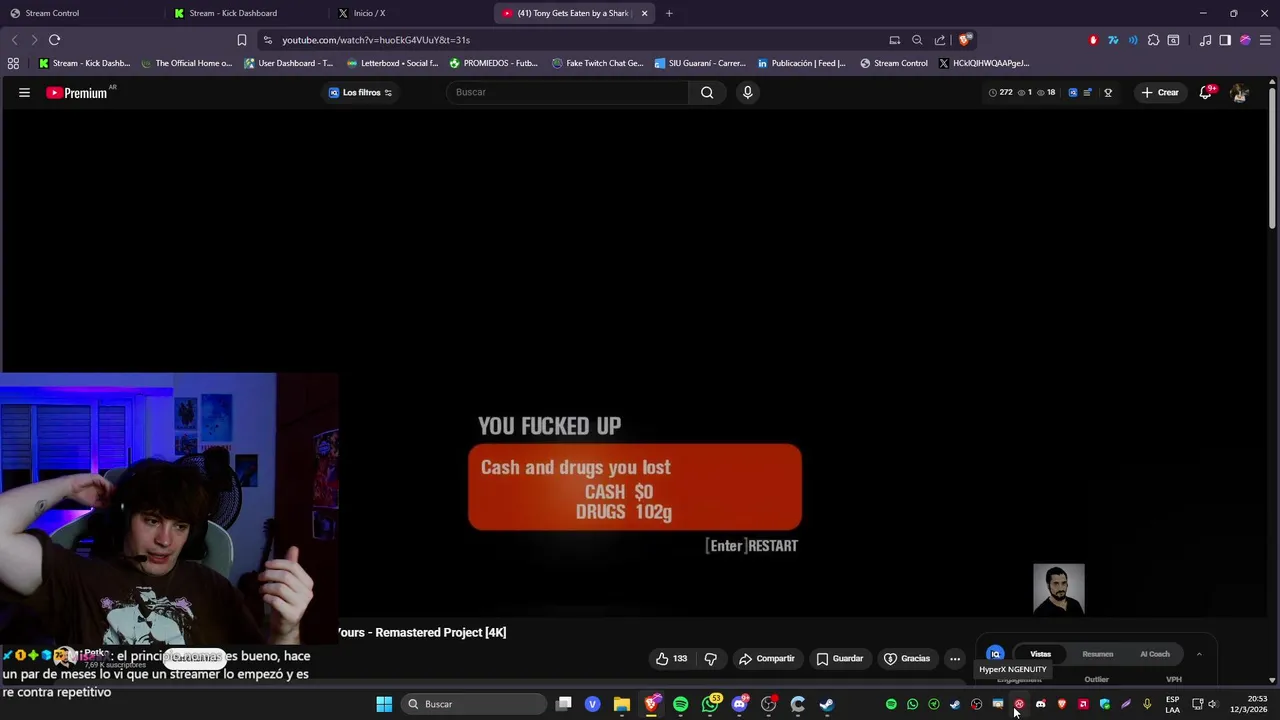Like the video with 133 likes
Image resolution: width=1280 pixels, height=720 pixels.
point(671,658)
